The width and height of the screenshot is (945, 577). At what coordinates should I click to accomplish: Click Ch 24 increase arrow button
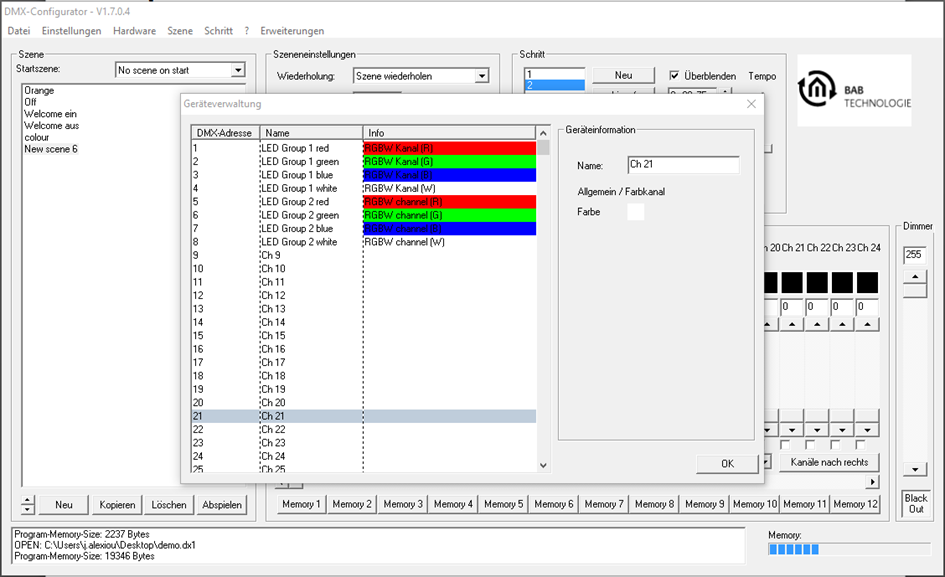tap(867, 324)
